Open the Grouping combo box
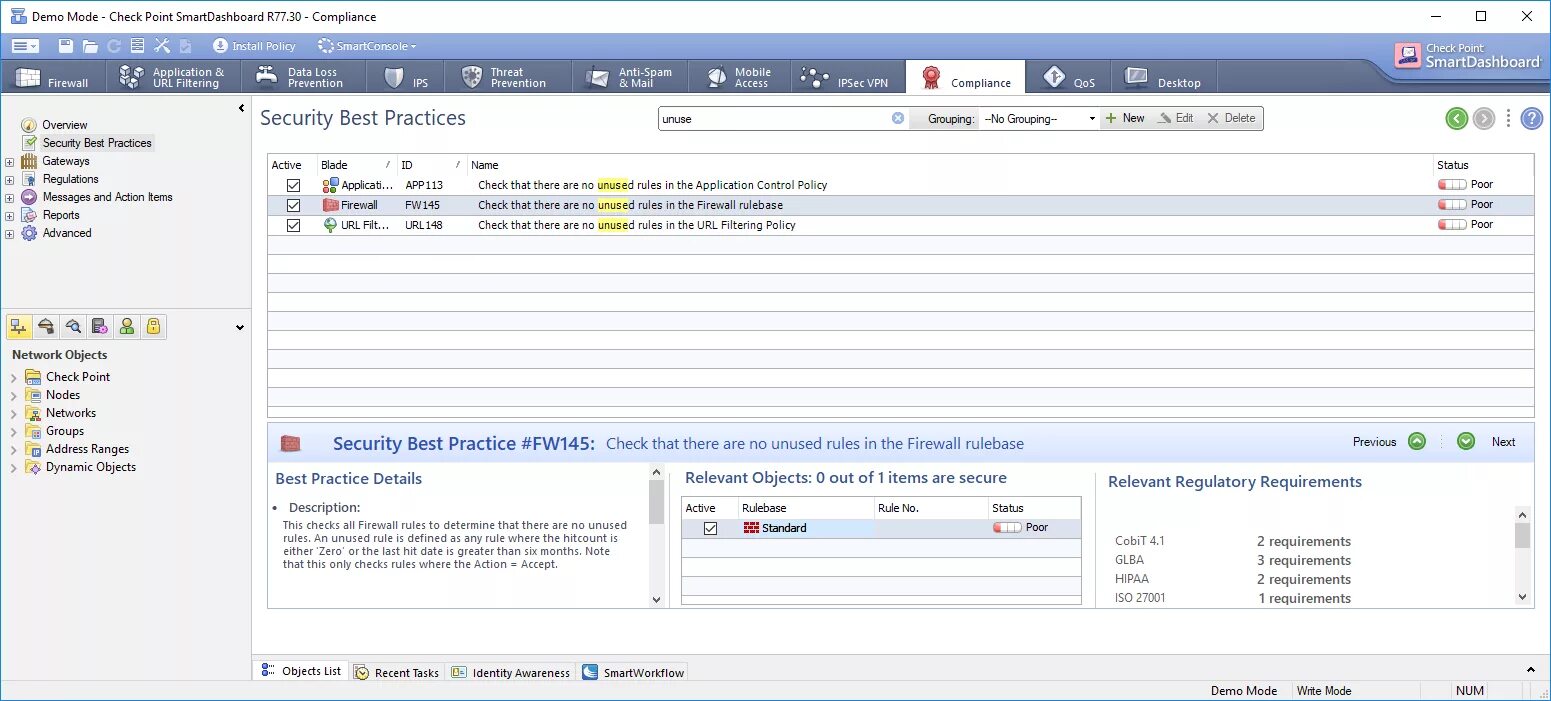Viewport: 1551px width, 701px height. pyautogui.click(x=1039, y=118)
